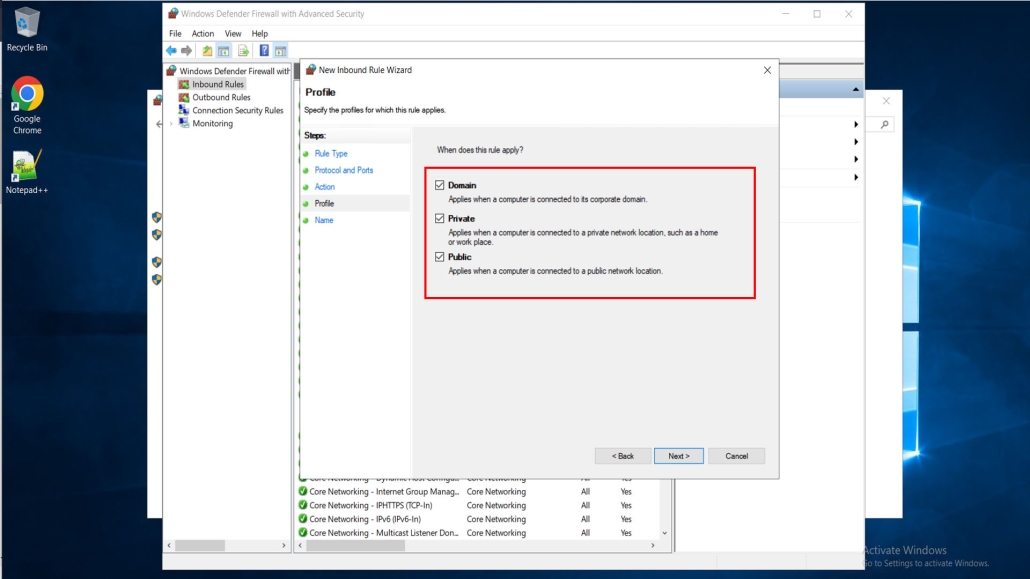
Task: Go to Rule Type wizard step
Action: tap(331, 154)
